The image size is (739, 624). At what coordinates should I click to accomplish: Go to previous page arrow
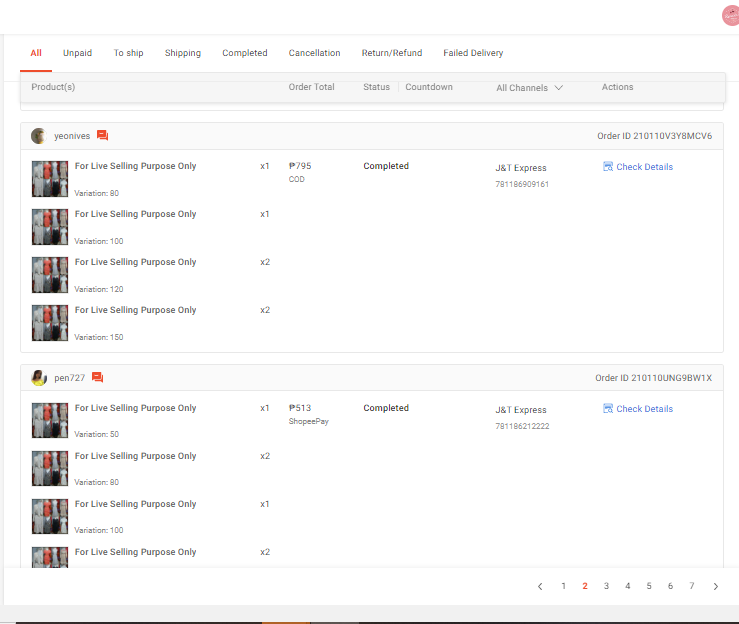(x=540, y=586)
